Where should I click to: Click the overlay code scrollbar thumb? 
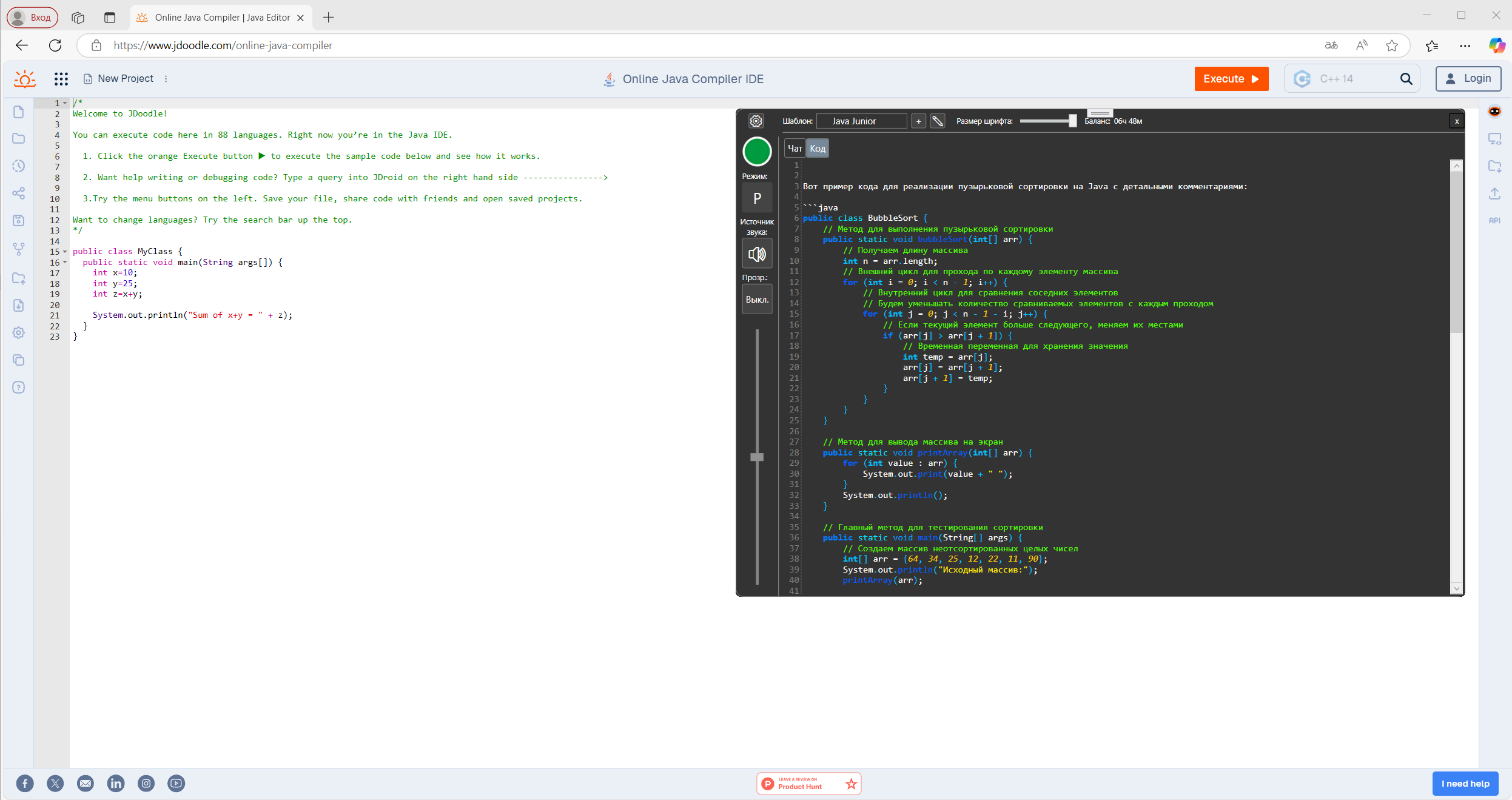[1456, 253]
